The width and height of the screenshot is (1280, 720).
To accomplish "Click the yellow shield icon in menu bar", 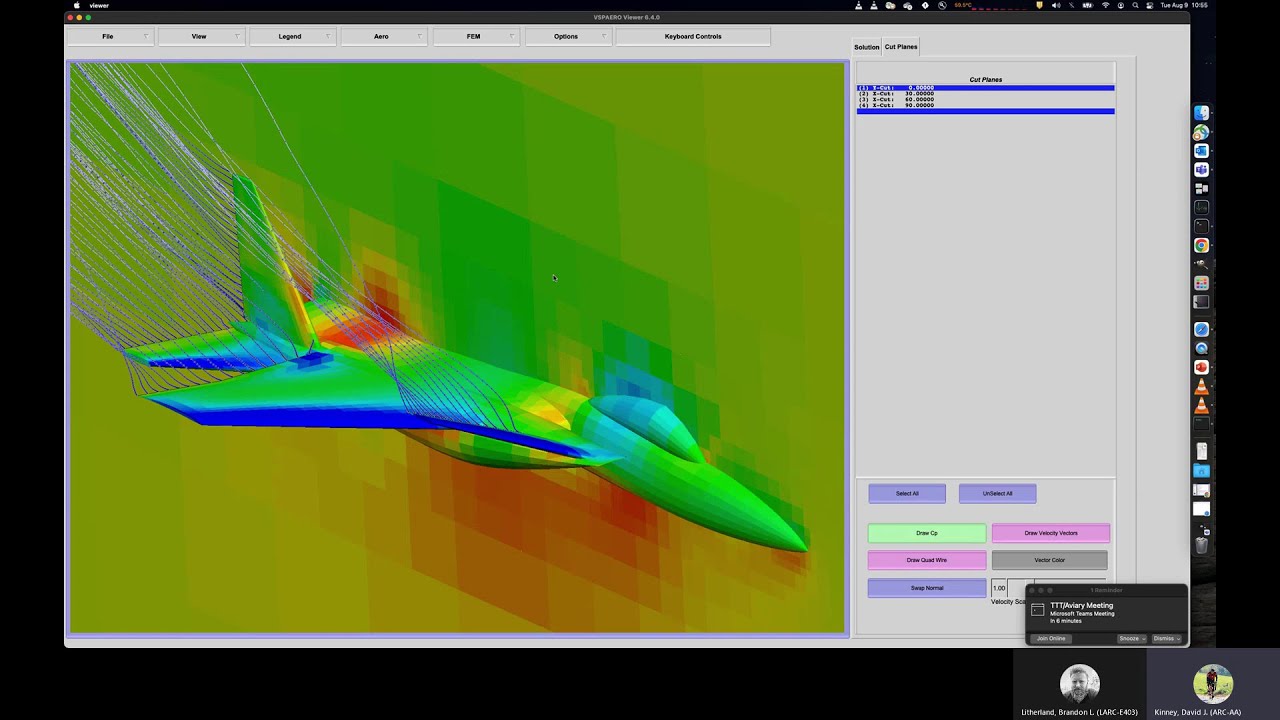I will coord(1040,5).
